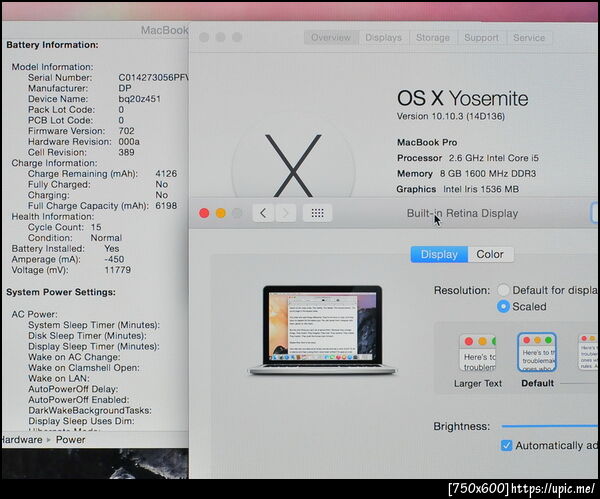Click the Battery Information heading
The image size is (600, 499).
(52, 45)
